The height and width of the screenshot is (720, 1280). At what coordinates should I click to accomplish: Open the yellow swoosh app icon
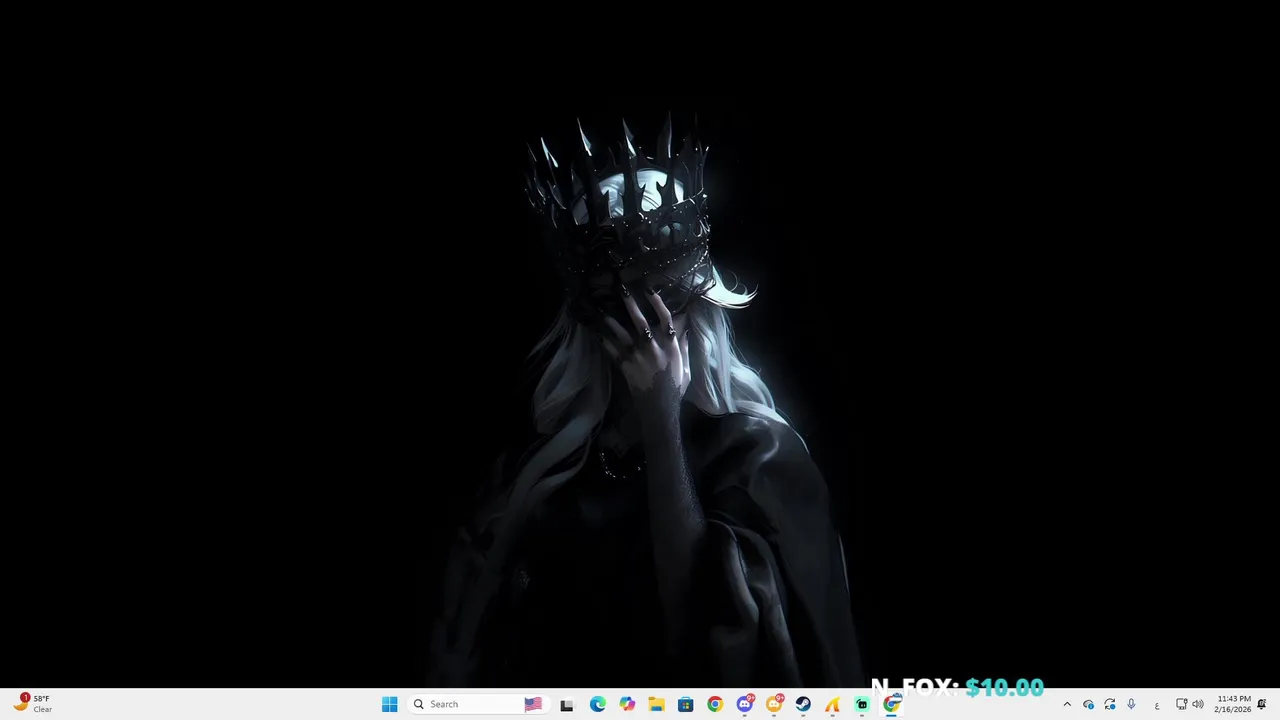coord(832,704)
